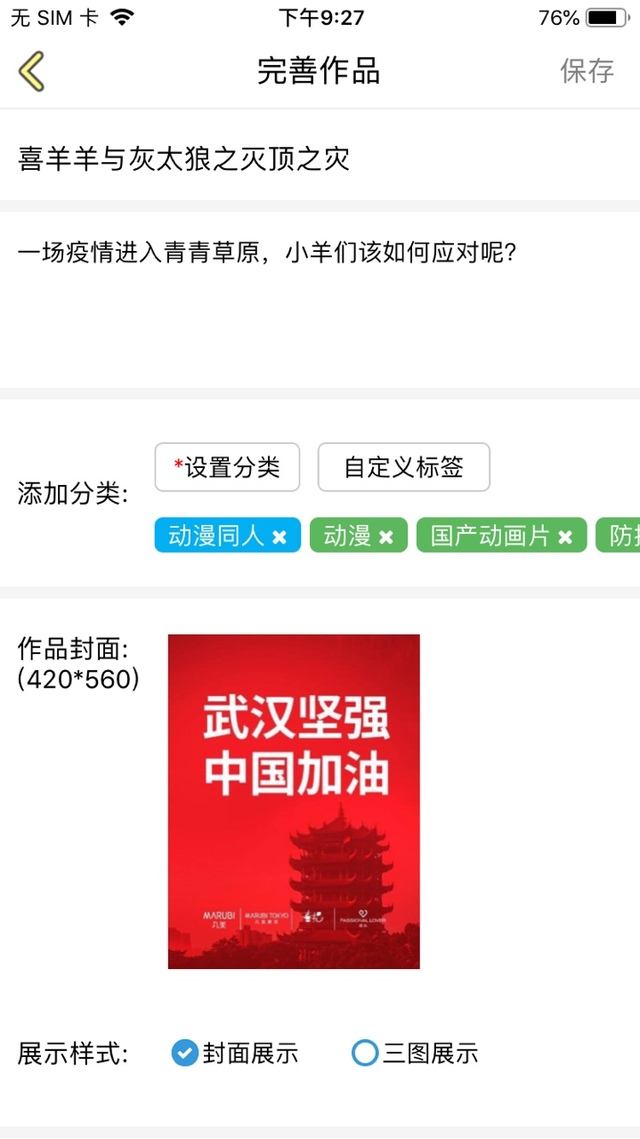Click the title field 喜羊羊与灰太狼之灭顶之灾
The height and width of the screenshot is (1139, 640).
pyautogui.click(x=320, y=158)
